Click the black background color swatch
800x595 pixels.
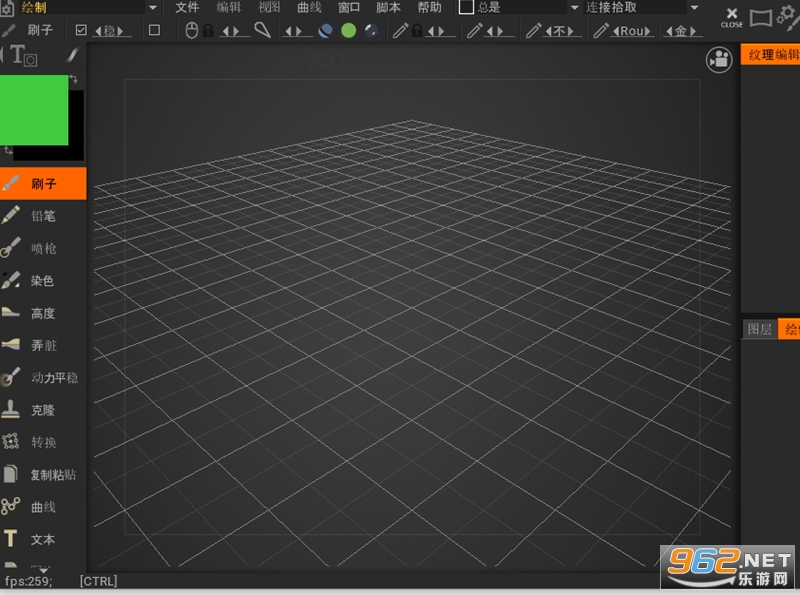coord(77,127)
